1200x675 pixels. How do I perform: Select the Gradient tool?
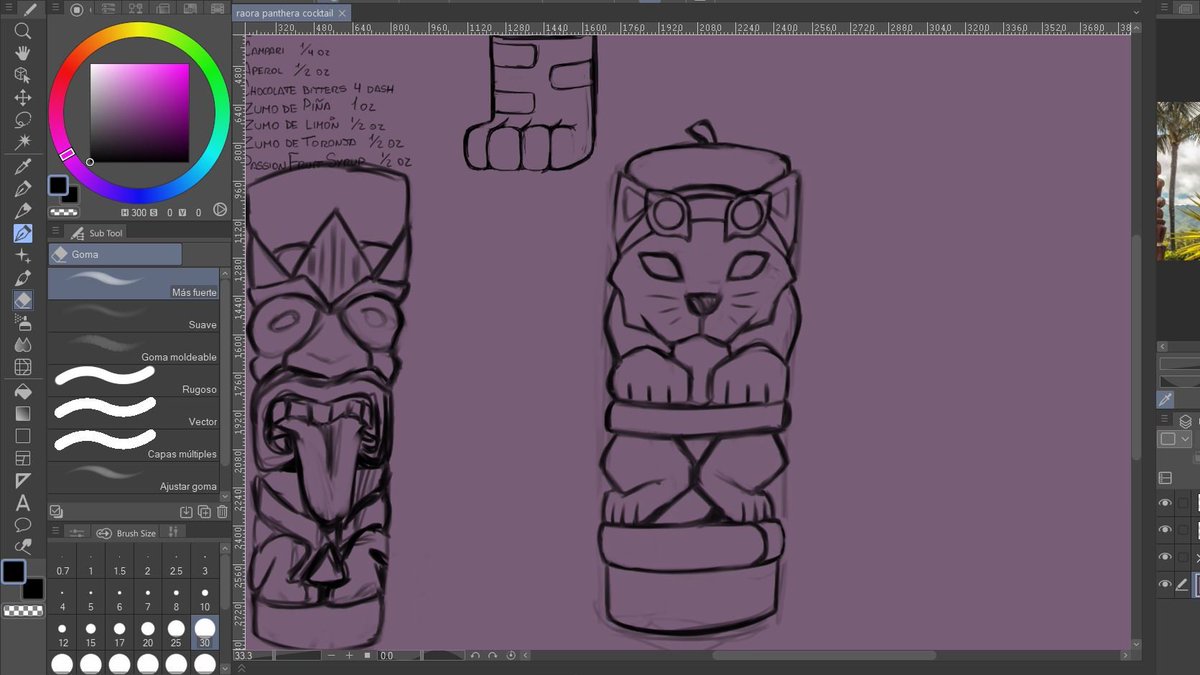coord(22,412)
